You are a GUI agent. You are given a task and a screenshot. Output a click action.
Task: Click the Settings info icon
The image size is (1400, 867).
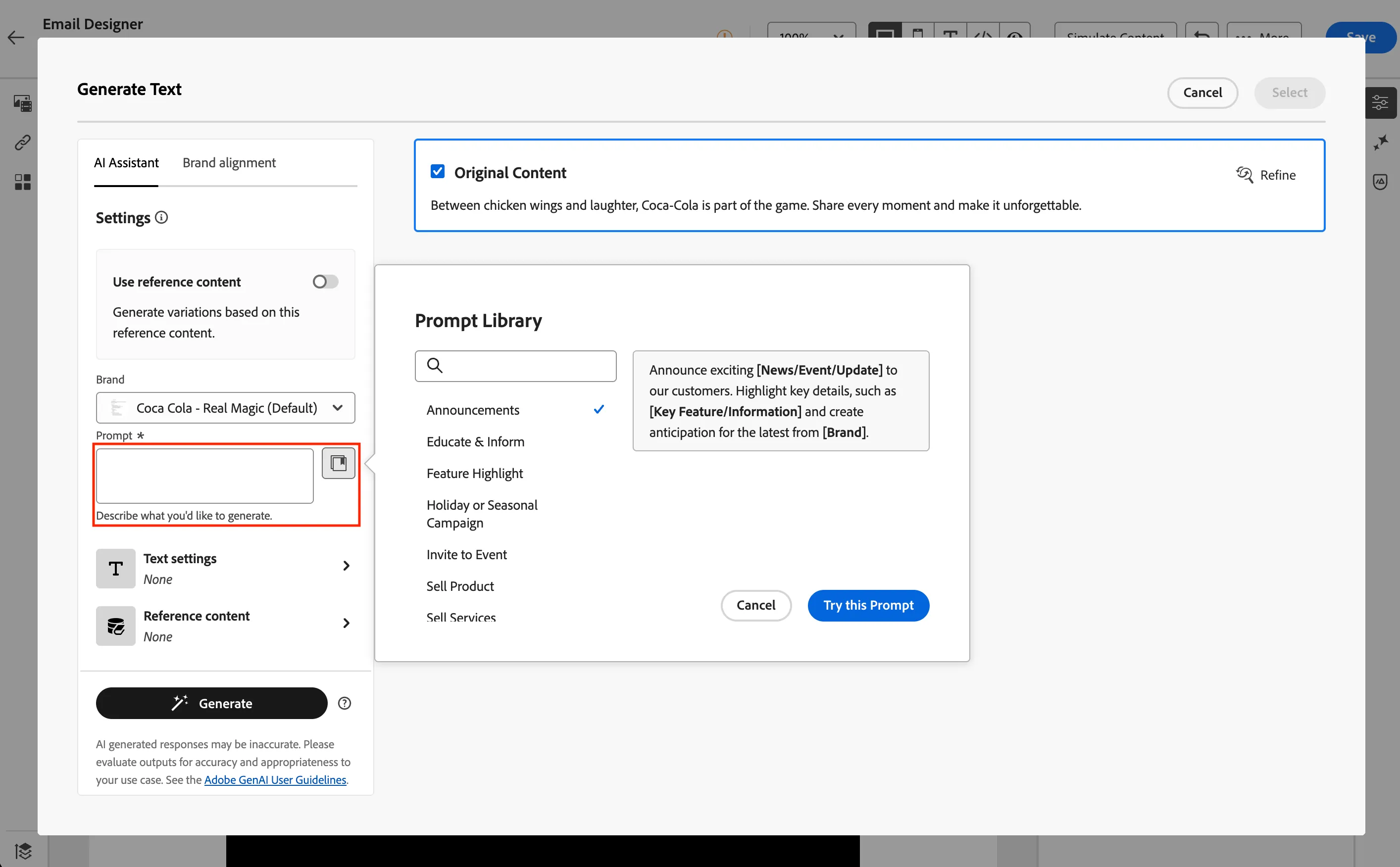pyautogui.click(x=162, y=217)
